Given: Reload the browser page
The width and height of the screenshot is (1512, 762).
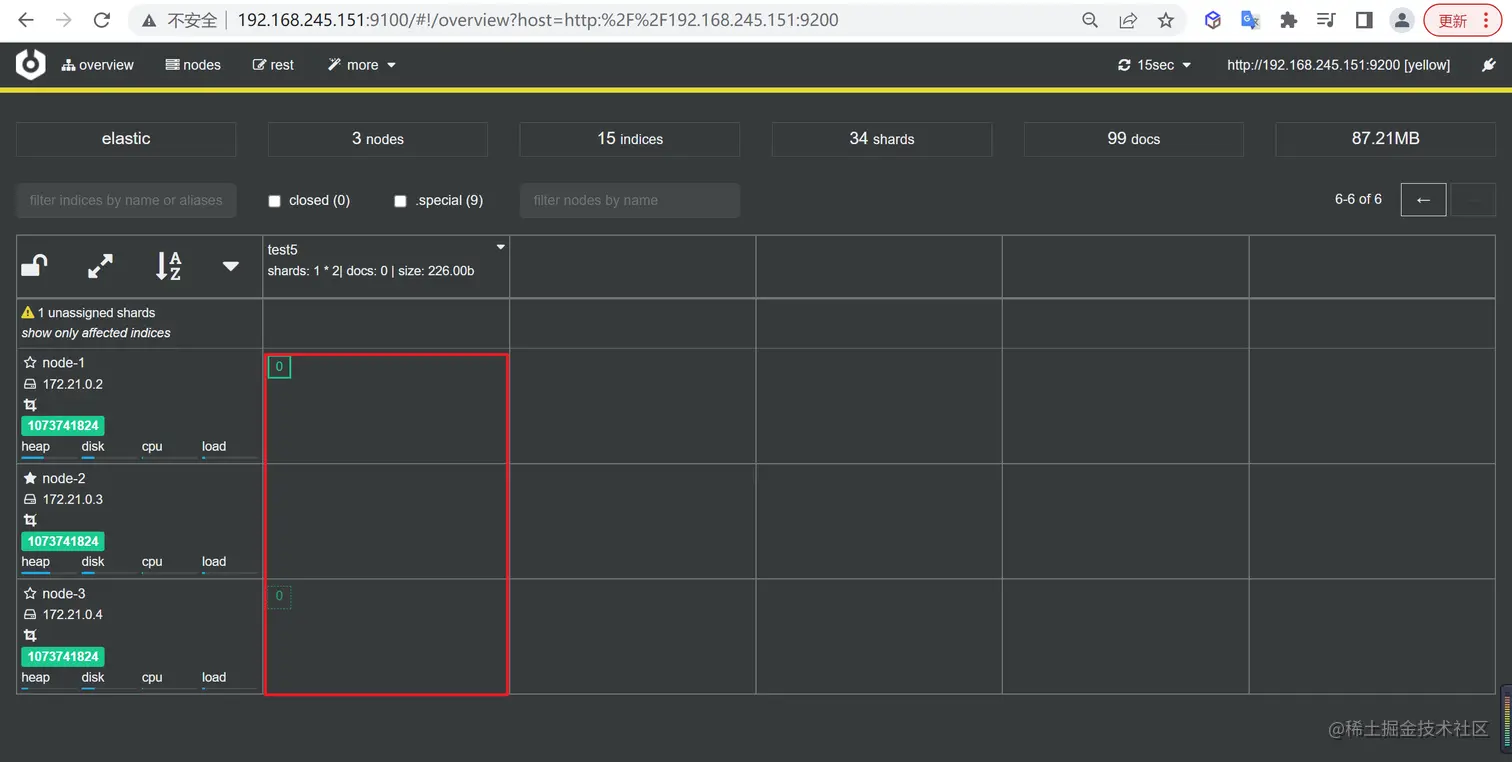Looking at the screenshot, I should coord(101,20).
